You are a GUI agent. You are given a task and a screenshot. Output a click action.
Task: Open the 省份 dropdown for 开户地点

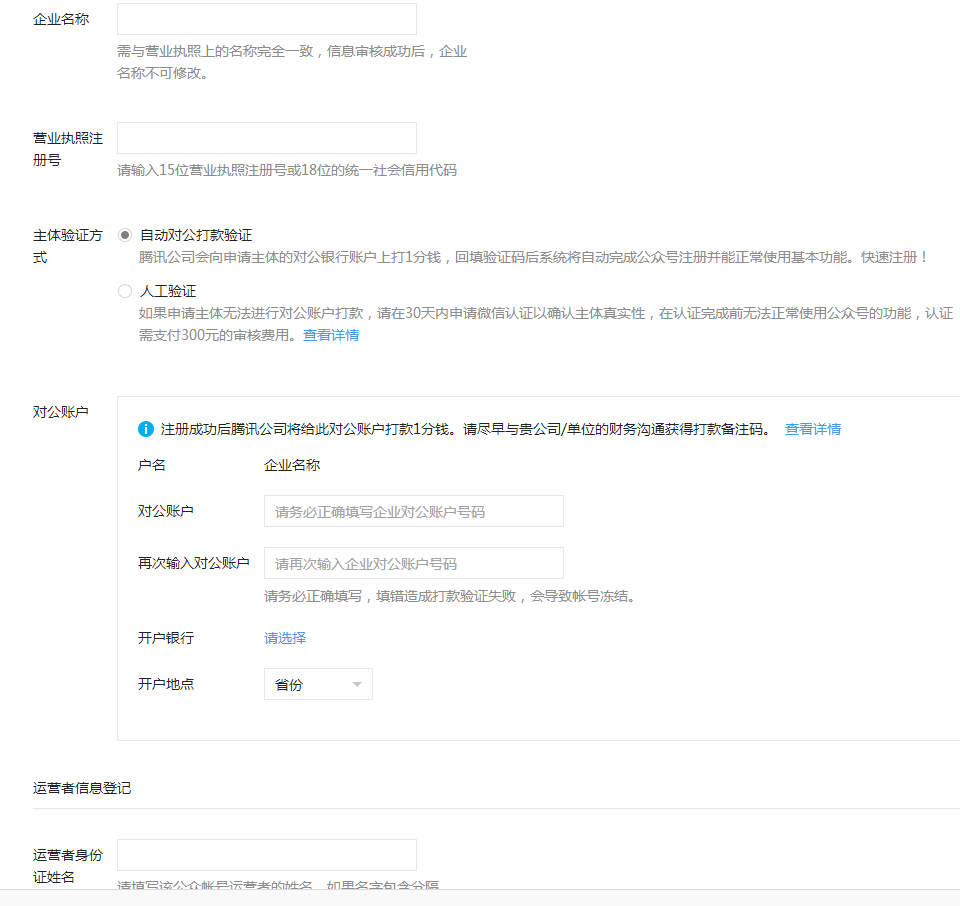317,684
